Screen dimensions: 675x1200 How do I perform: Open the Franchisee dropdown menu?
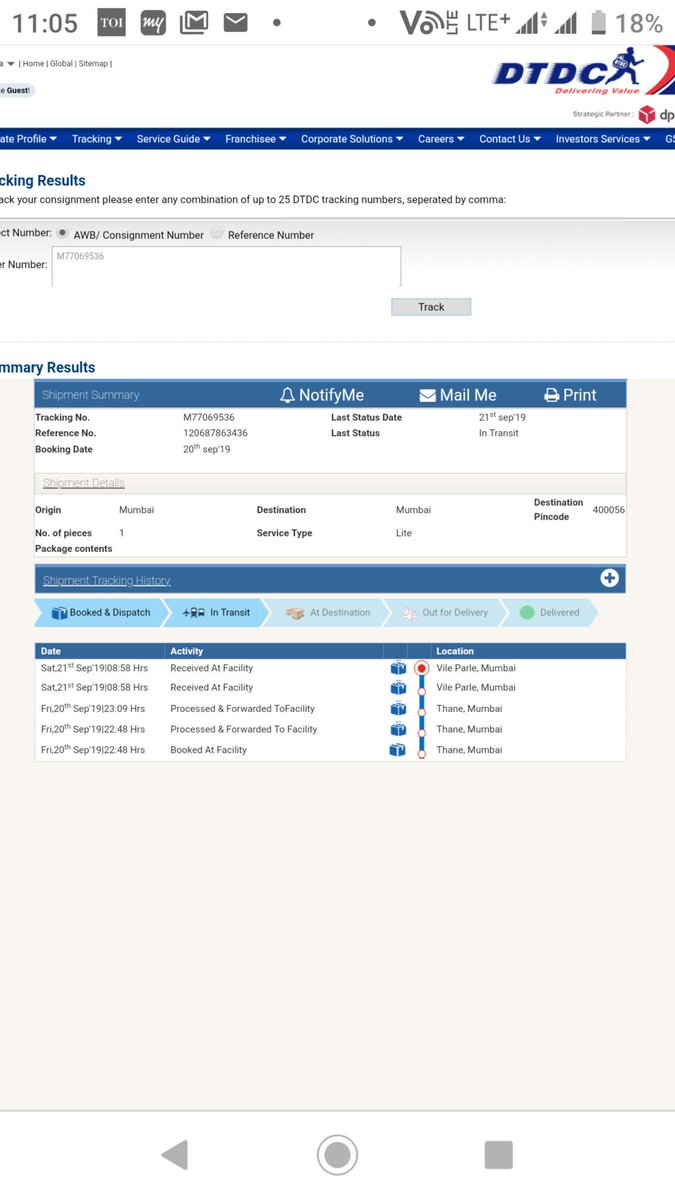[256, 139]
